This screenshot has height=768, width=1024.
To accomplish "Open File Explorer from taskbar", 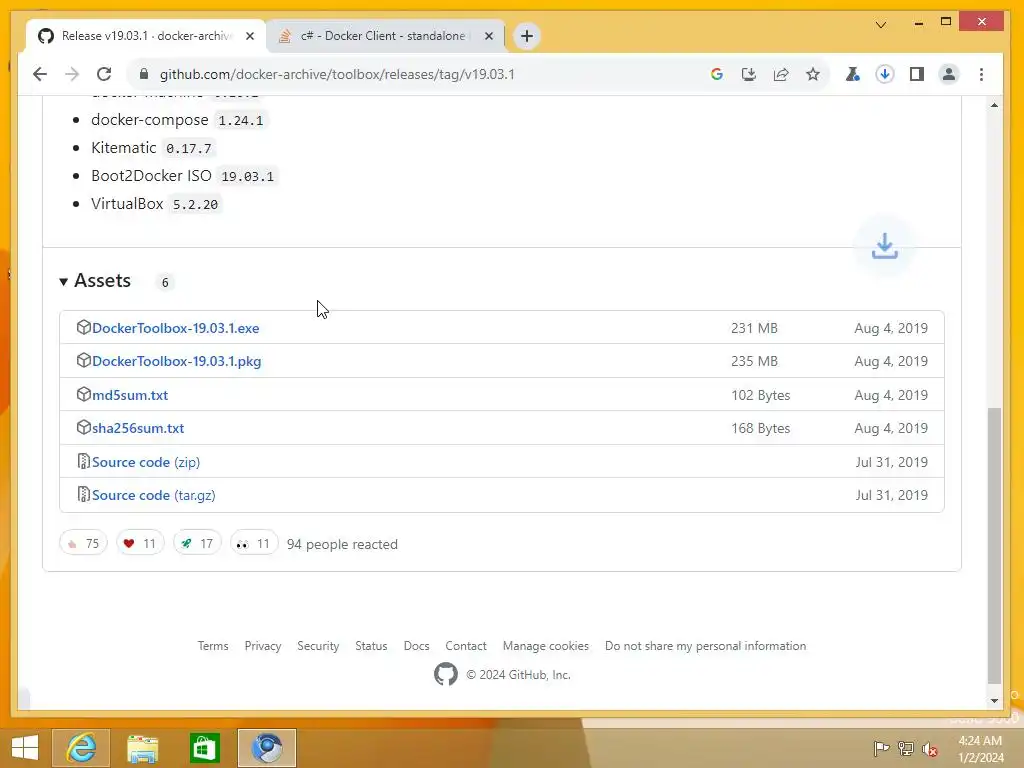I will click(142, 748).
